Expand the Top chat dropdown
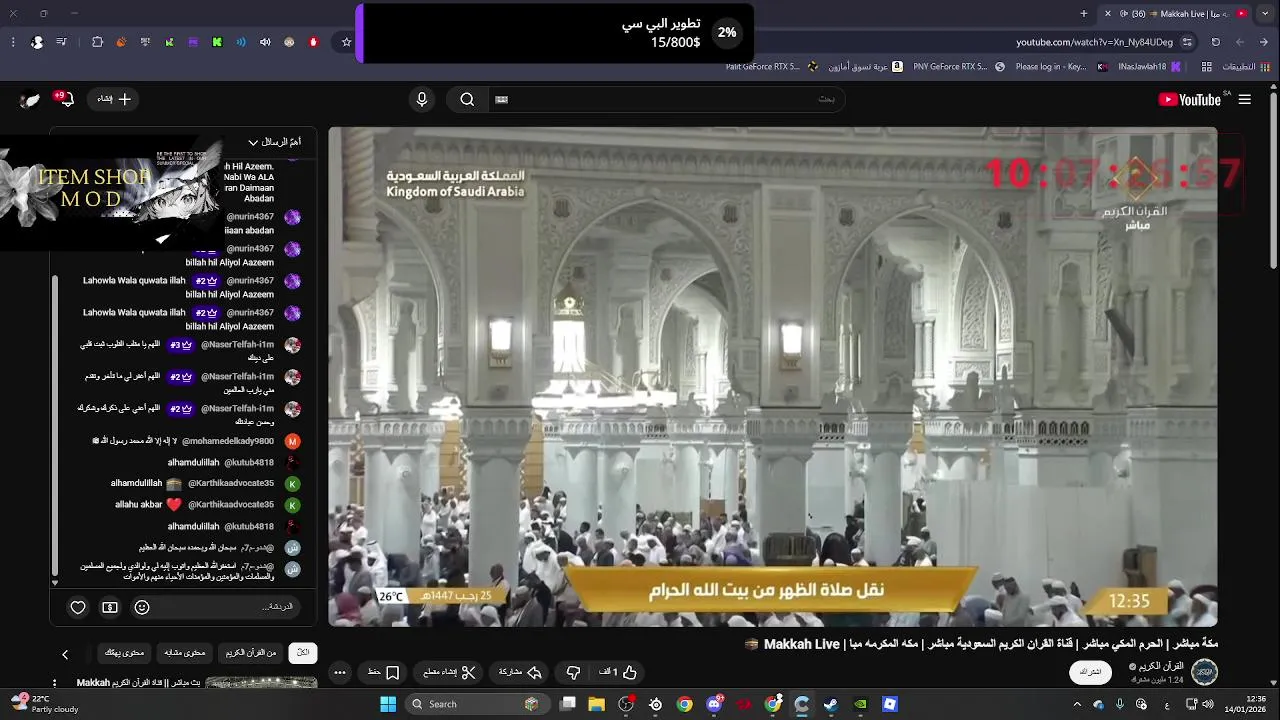This screenshot has width=1280, height=720. click(x=274, y=142)
